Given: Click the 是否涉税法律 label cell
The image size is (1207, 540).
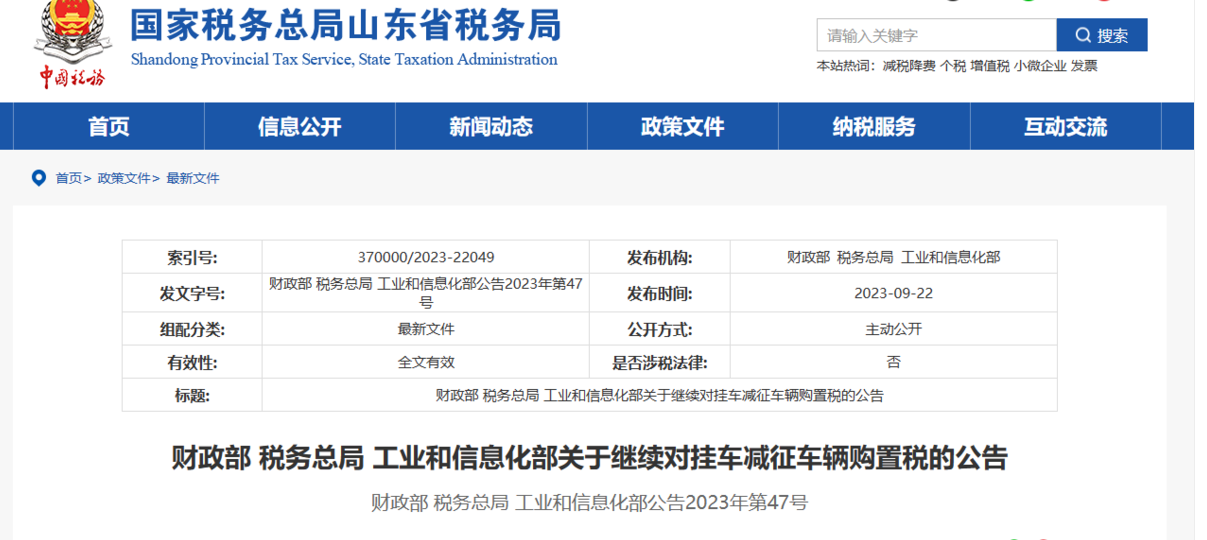Looking at the screenshot, I should point(660,362).
